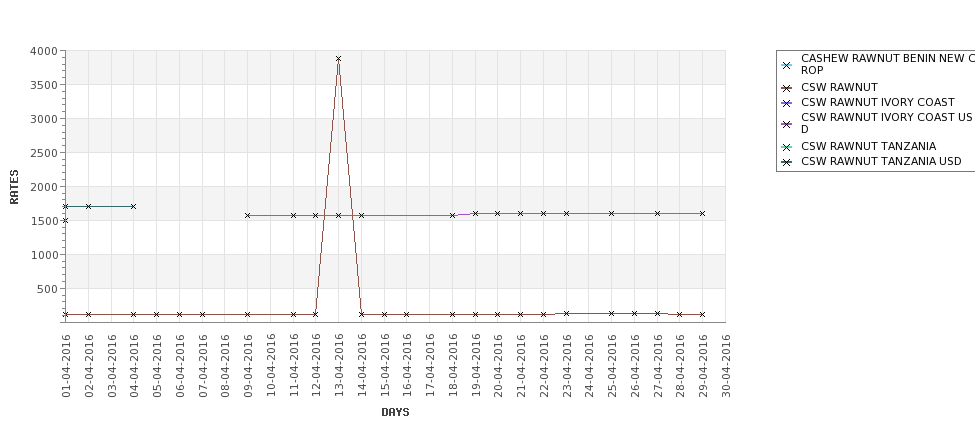Click the CSW RAWNUT point on 05-04-2016
The height and width of the screenshot is (429, 975).
tap(156, 315)
